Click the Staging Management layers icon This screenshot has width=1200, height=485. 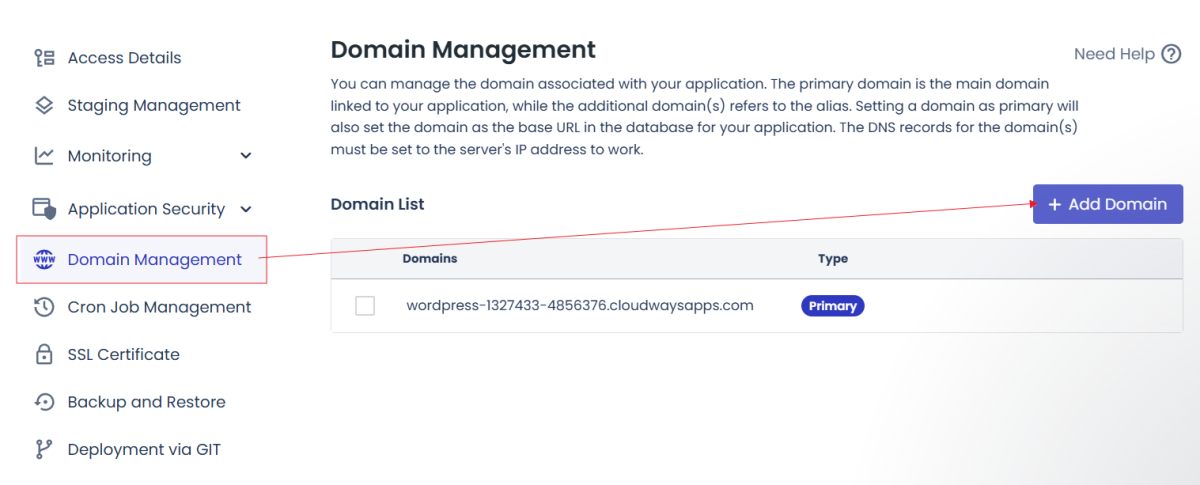[x=44, y=105]
